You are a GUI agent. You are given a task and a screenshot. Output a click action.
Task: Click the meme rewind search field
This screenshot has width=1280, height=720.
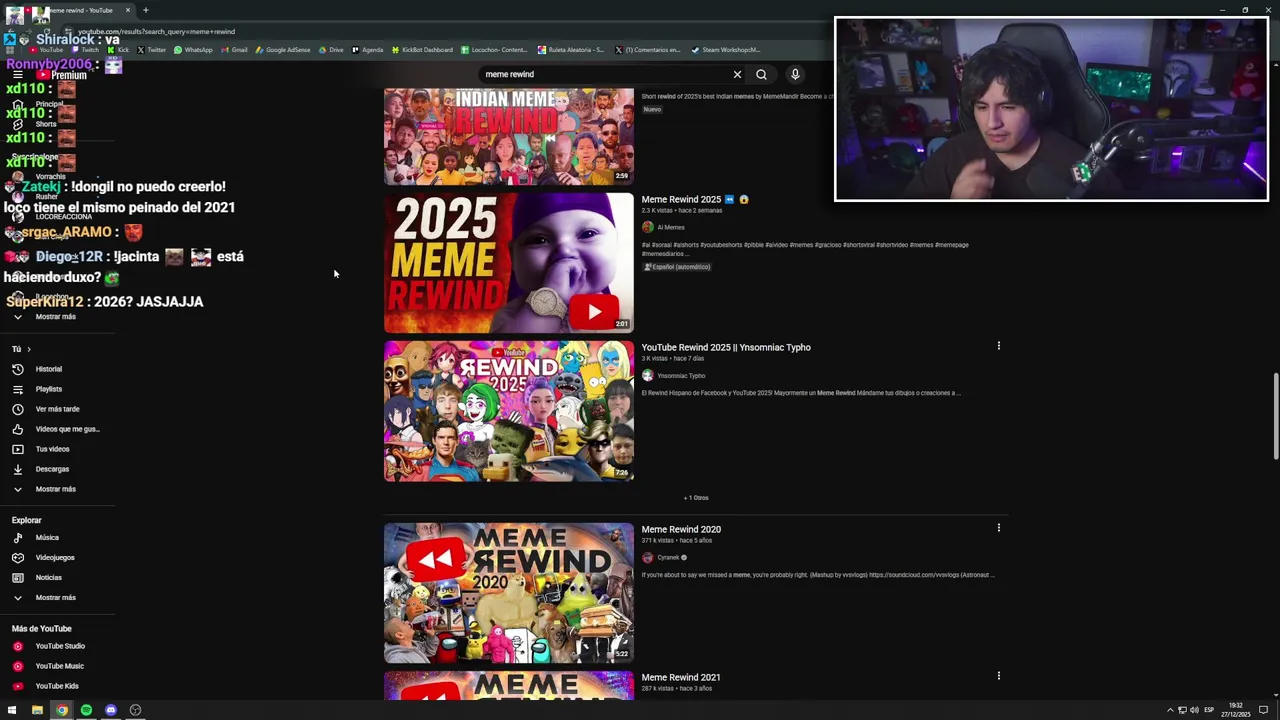tap(605, 74)
